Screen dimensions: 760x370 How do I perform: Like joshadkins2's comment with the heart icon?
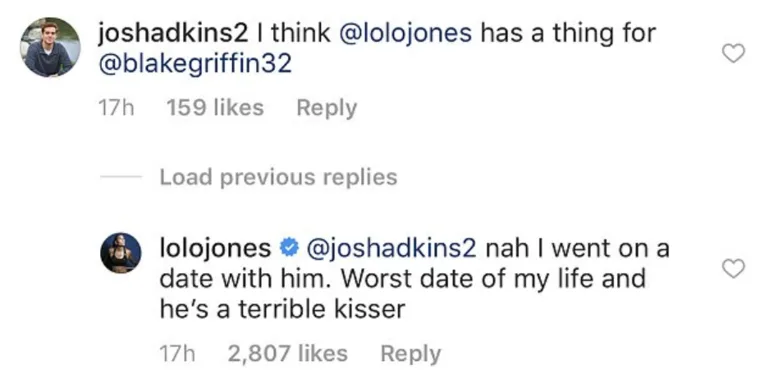point(733,53)
